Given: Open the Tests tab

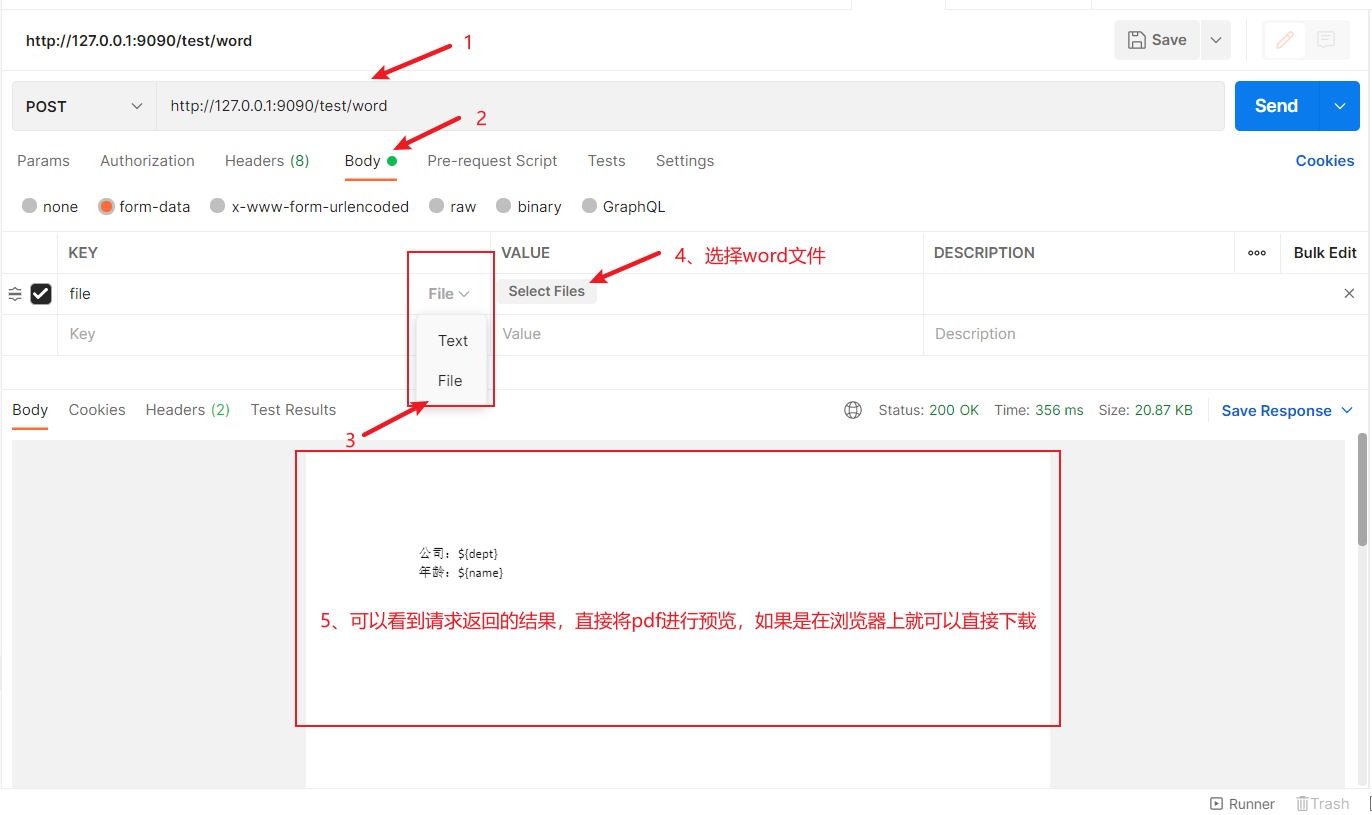Looking at the screenshot, I should [606, 161].
